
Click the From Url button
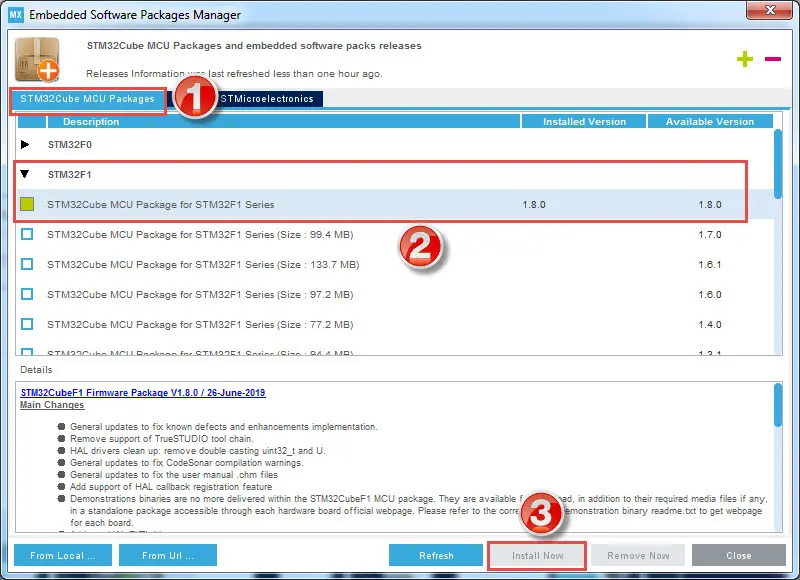(167, 555)
